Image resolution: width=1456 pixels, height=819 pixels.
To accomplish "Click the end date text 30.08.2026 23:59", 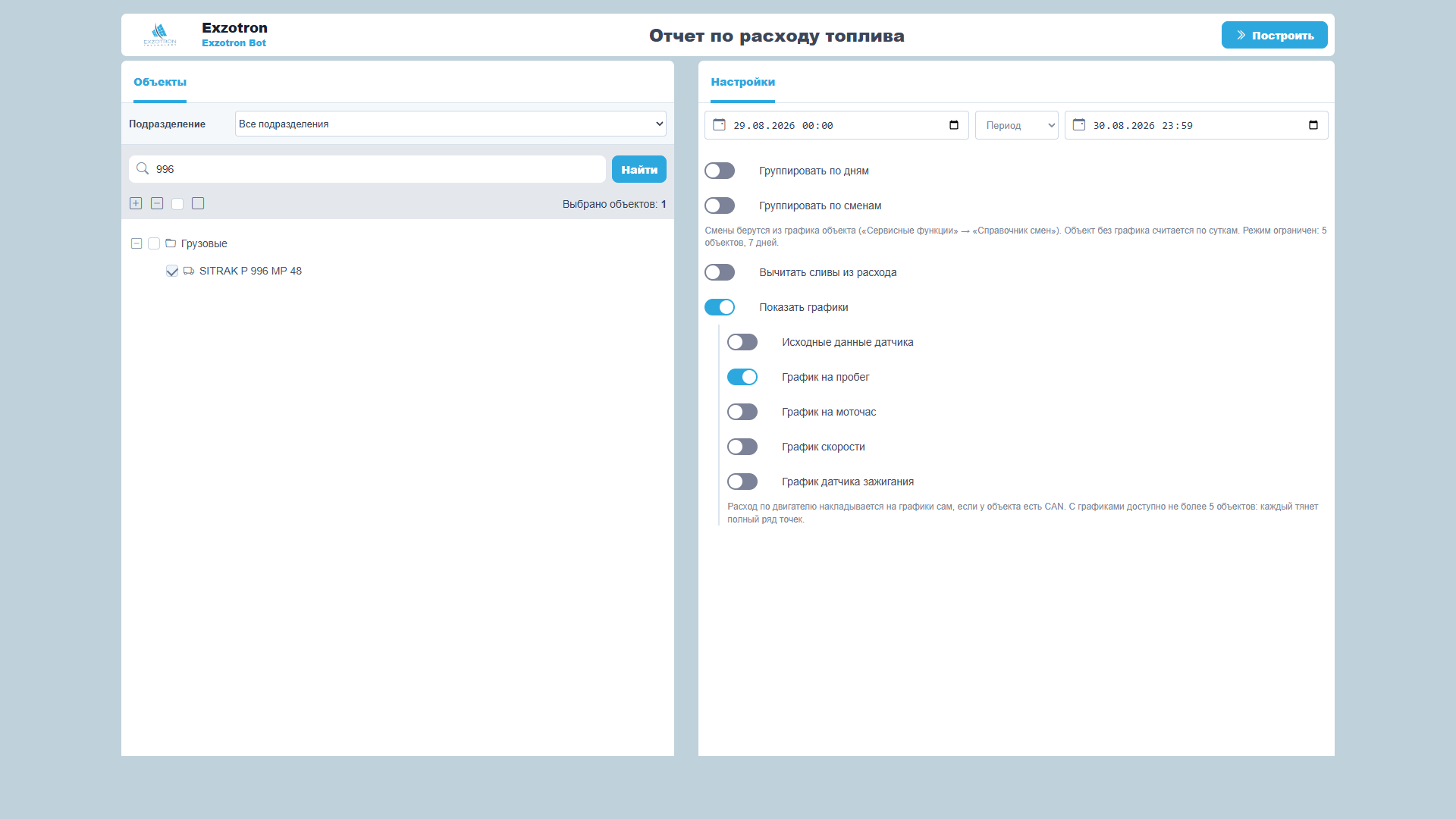I will (1143, 126).
